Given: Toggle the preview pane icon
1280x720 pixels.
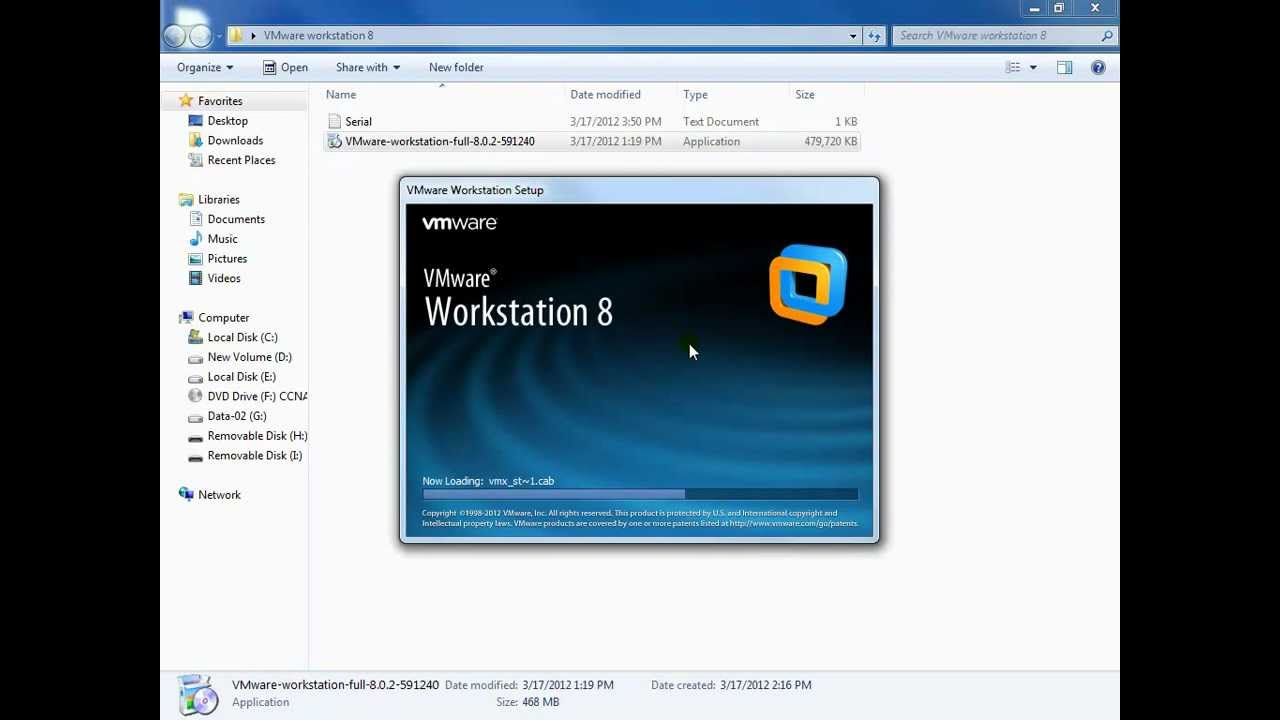Looking at the screenshot, I should pyautogui.click(x=1064, y=67).
